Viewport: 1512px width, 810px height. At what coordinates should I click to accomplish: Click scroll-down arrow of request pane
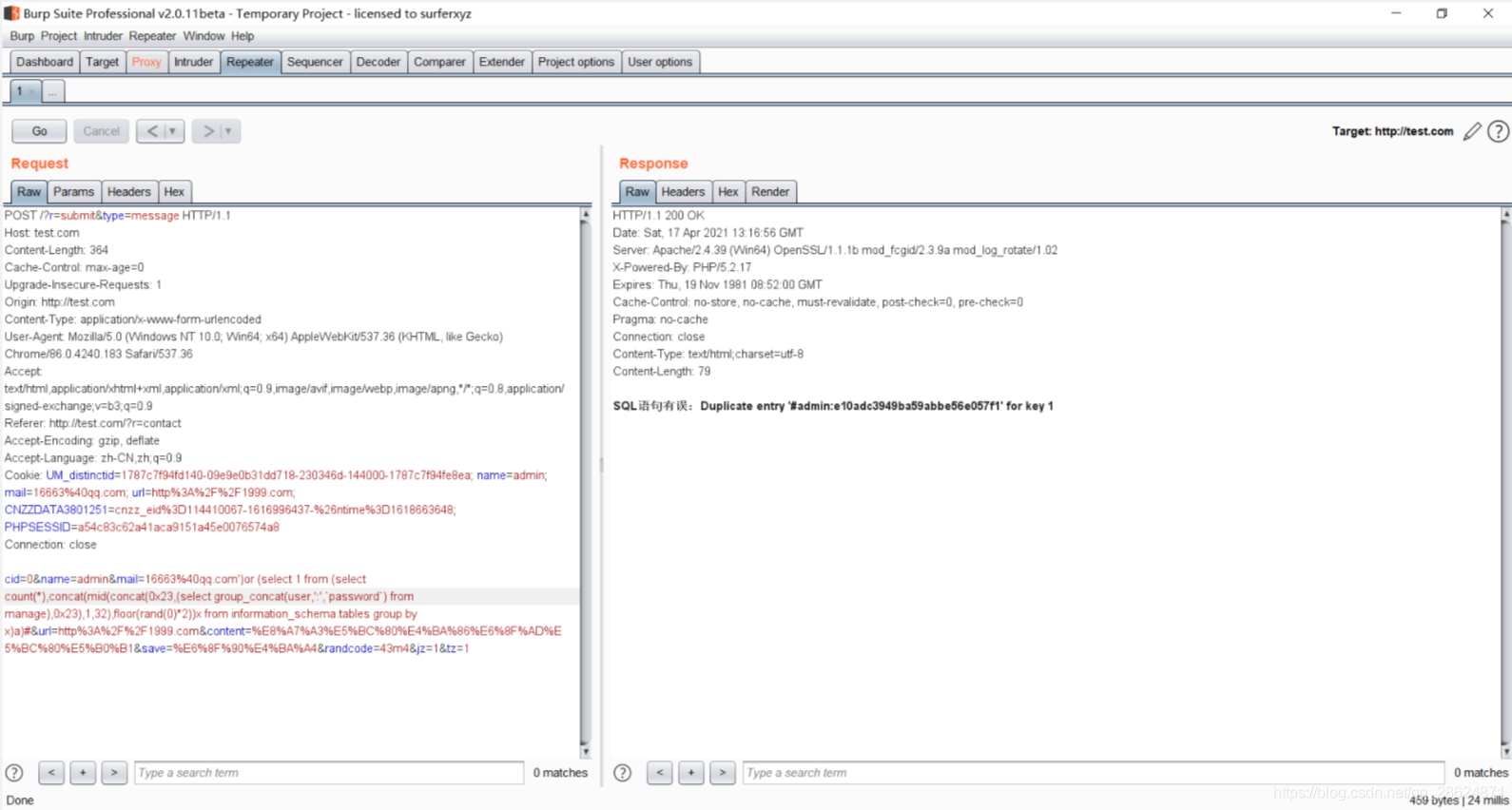(x=585, y=751)
